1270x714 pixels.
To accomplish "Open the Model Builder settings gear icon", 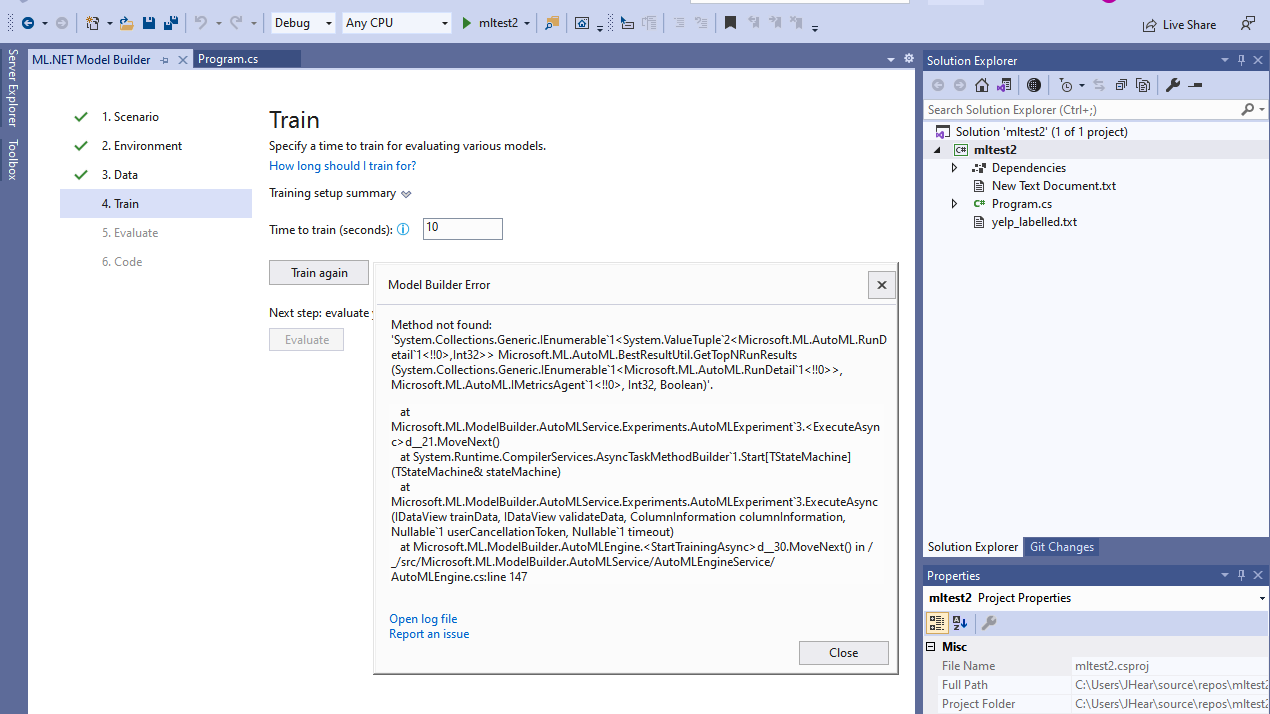I will 909,59.
